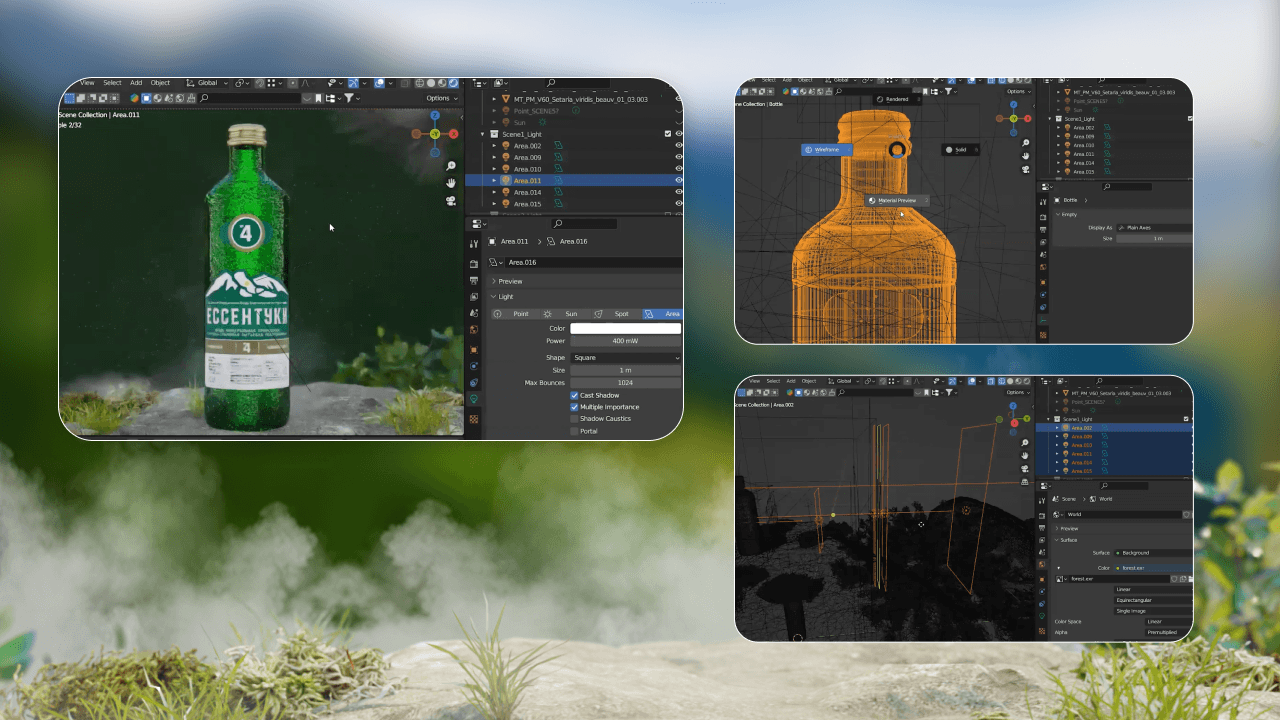This screenshot has width=1280, height=720.
Task: Open the View Layer properties tab in the Area.011 screenshot
Action: point(474,296)
